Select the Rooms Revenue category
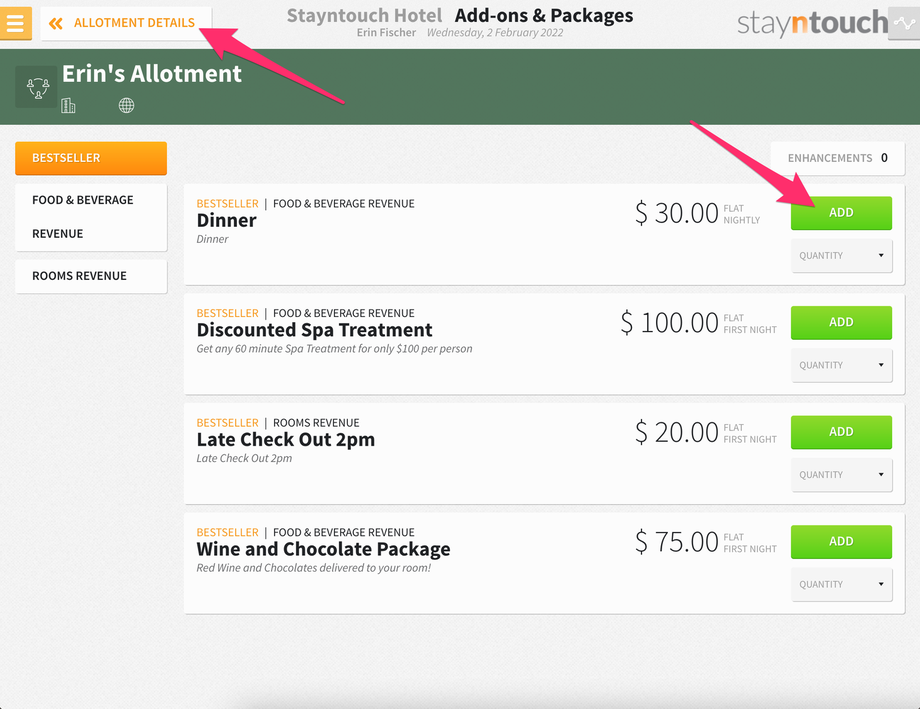This screenshot has width=920, height=709. (x=91, y=276)
